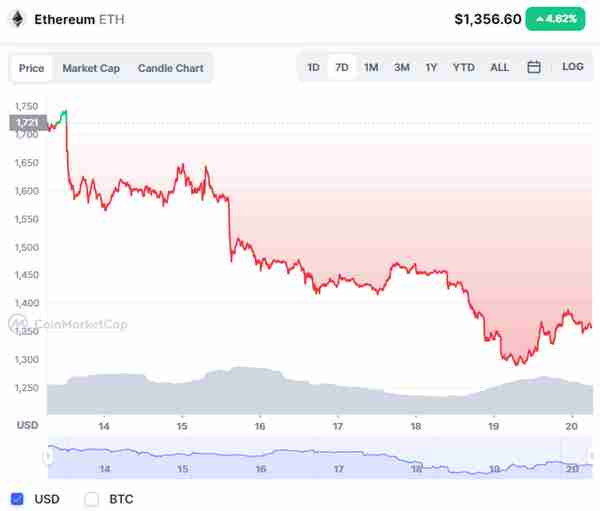Open the Candle Chart tab
600x511 pixels.
[171, 69]
